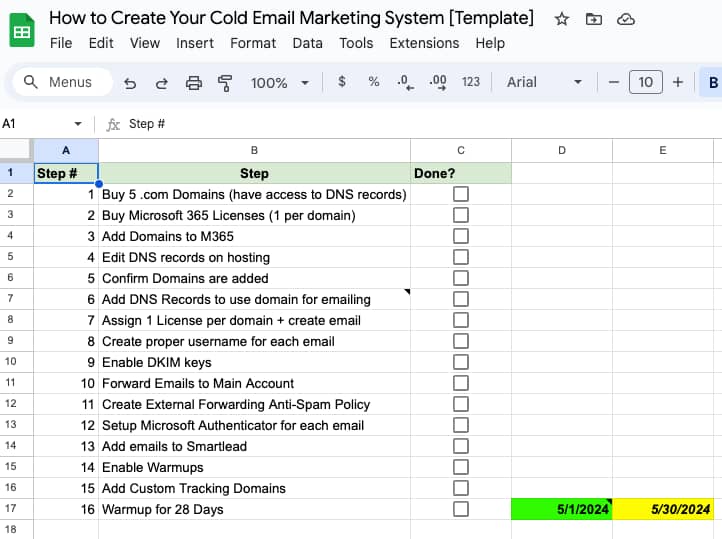The width and height of the screenshot is (722, 539).
Task: Open the File menu
Action: tap(61, 43)
